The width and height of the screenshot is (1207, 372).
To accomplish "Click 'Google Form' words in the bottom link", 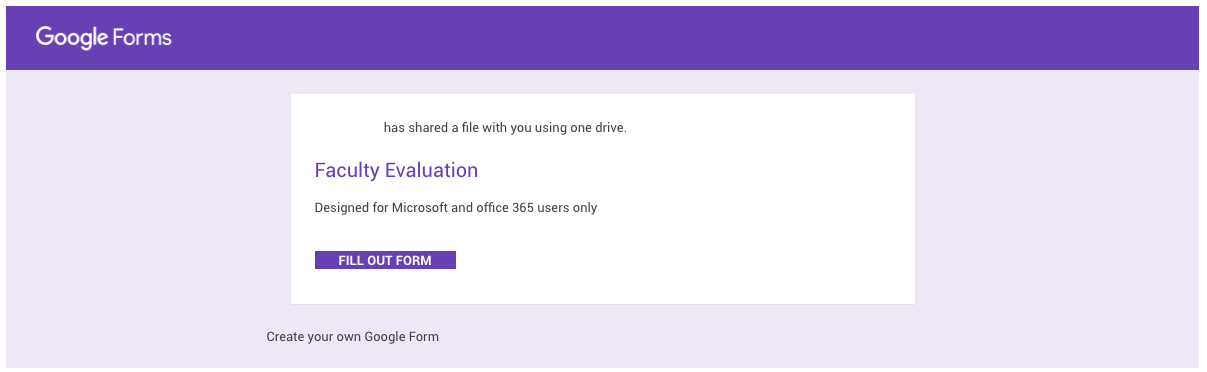I will pos(401,336).
